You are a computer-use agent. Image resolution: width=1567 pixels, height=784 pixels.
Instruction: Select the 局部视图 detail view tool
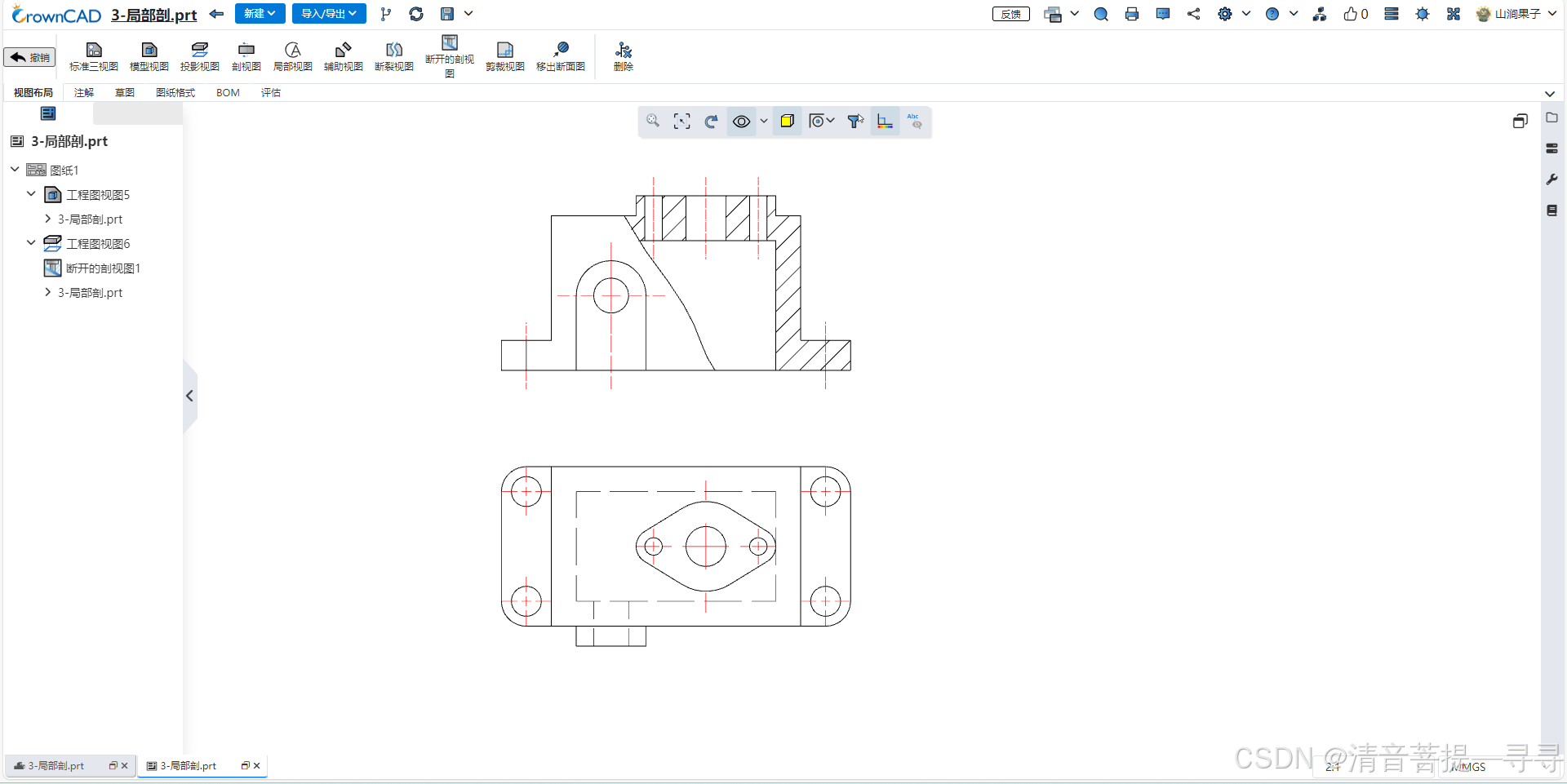coord(293,57)
